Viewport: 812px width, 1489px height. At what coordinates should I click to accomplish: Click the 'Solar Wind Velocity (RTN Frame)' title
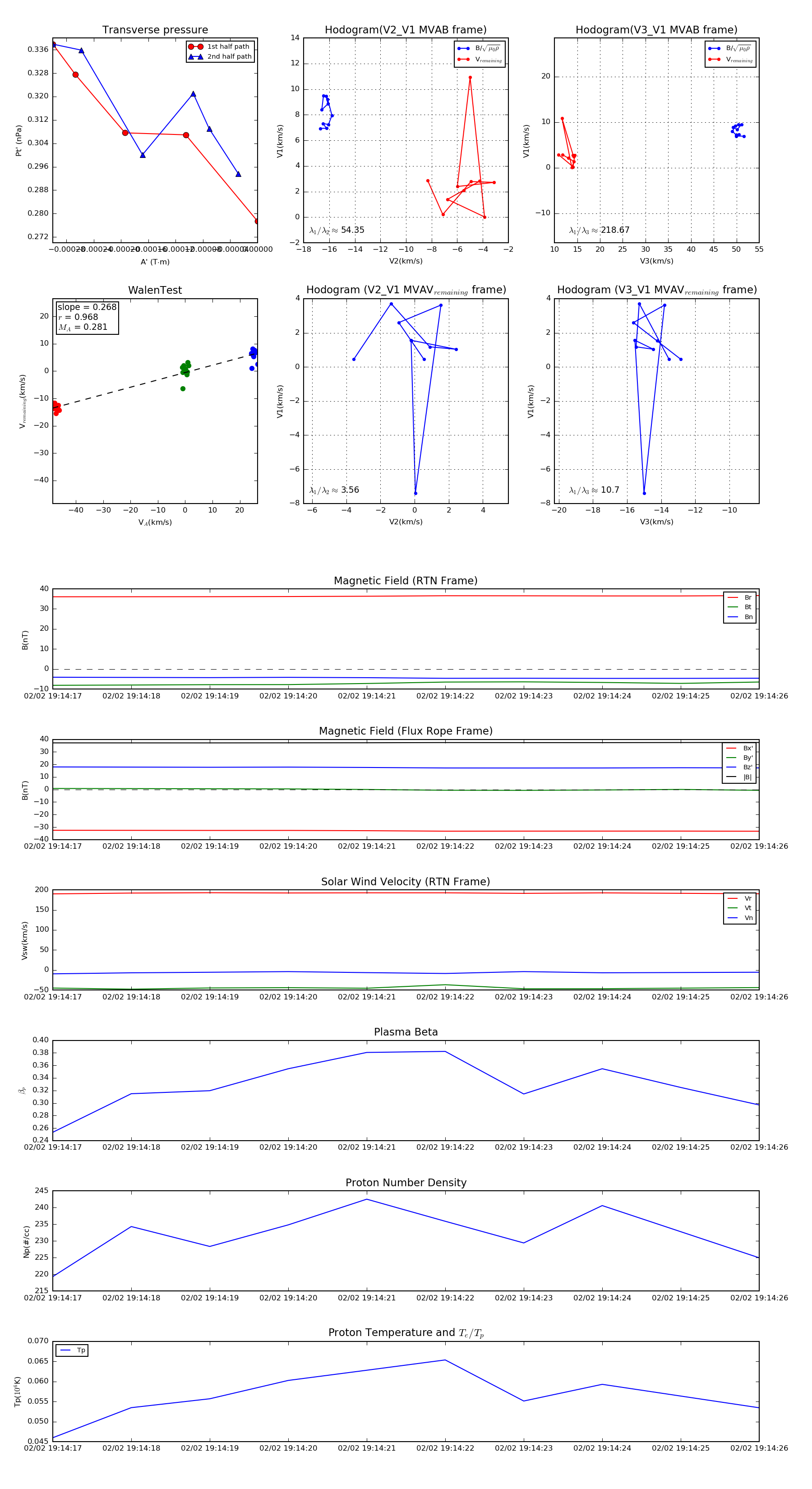[406, 882]
